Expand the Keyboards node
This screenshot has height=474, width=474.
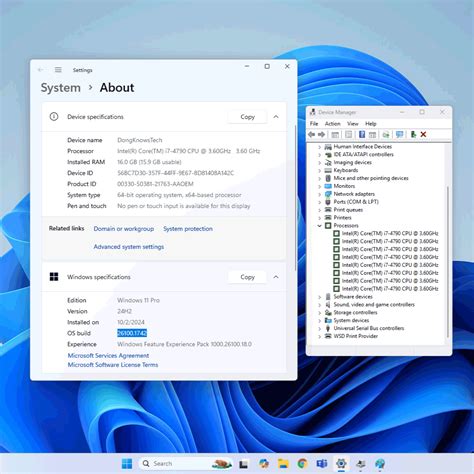click(319, 170)
